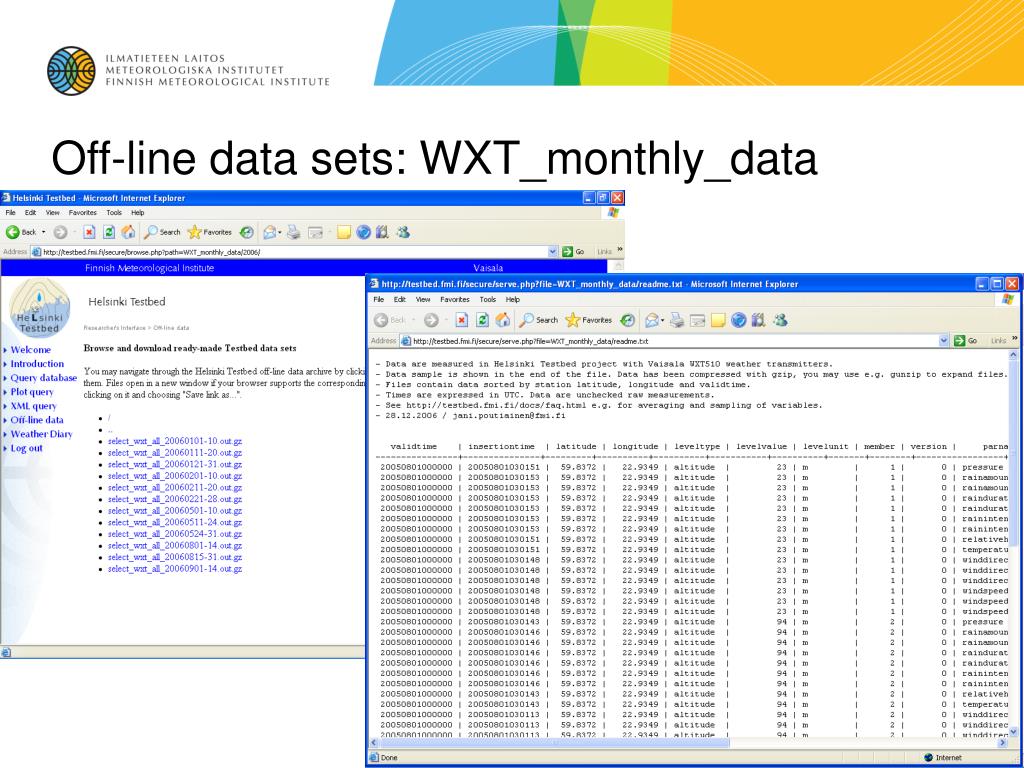Download select_wxt_all_20060101-10.out.gz file
Viewport: 1024px width, 768px height.
(x=174, y=441)
